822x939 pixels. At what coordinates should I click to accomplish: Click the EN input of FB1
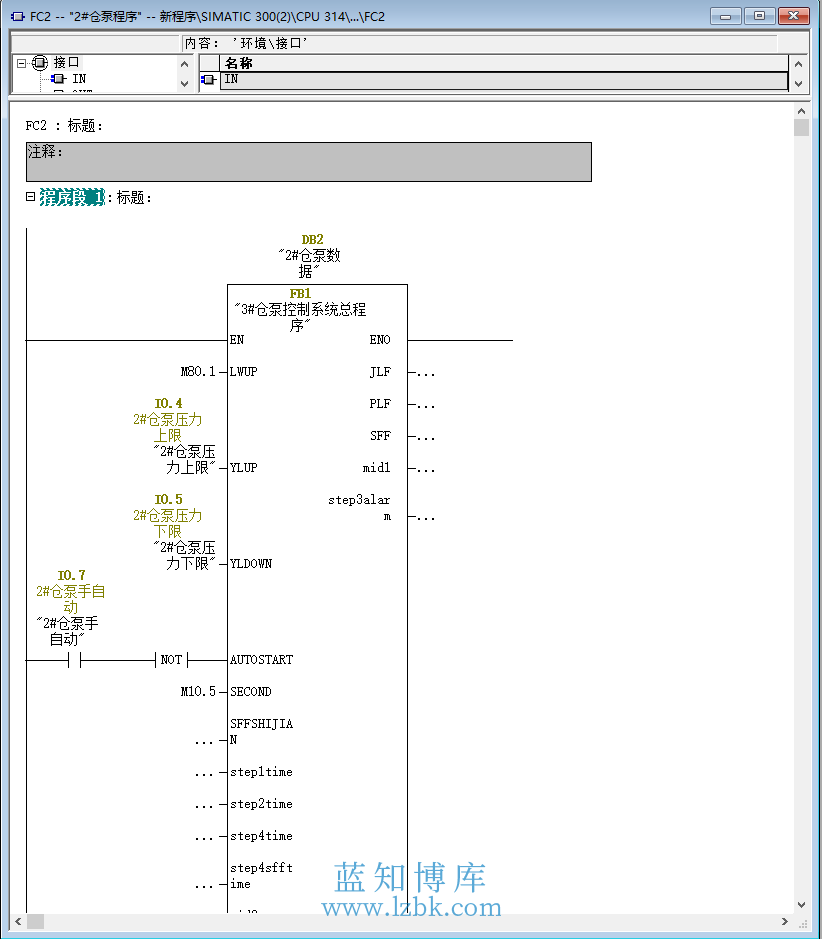(x=237, y=340)
